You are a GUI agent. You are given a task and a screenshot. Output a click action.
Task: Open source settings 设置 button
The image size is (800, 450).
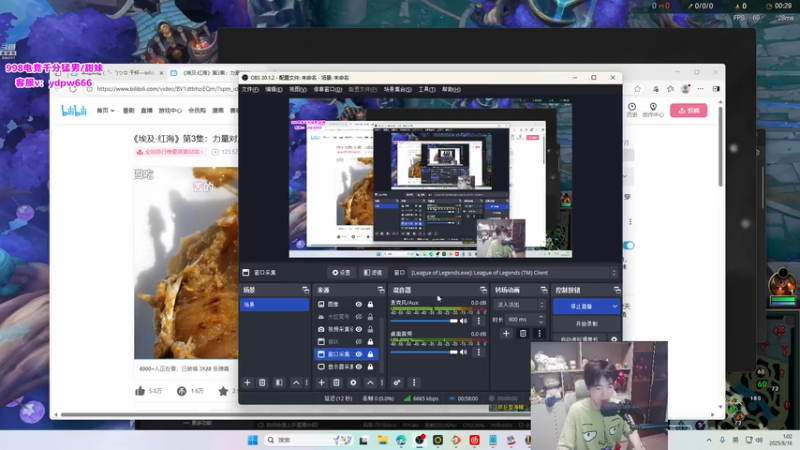tap(341, 273)
